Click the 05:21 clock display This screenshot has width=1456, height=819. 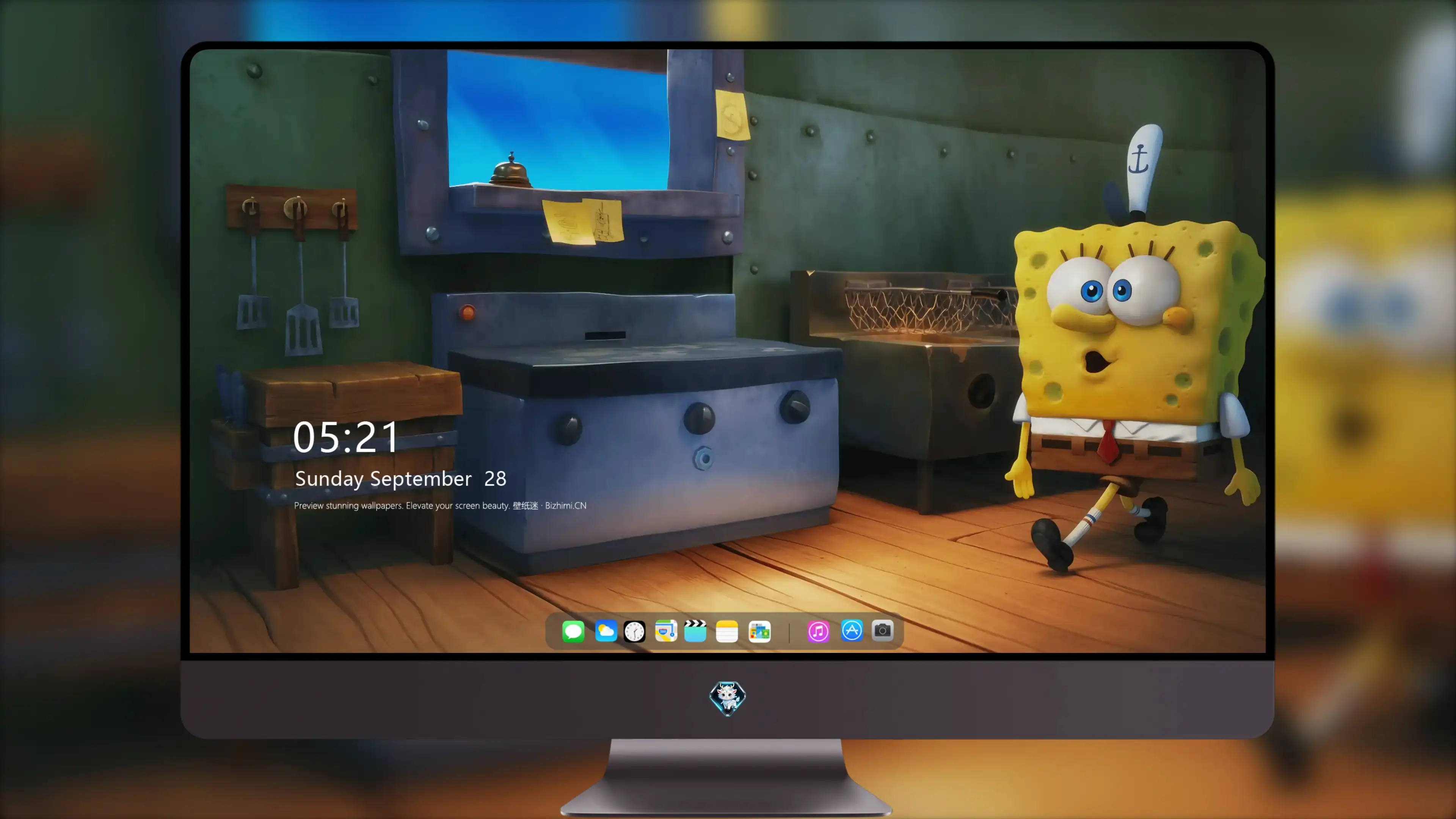(x=346, y=437)
